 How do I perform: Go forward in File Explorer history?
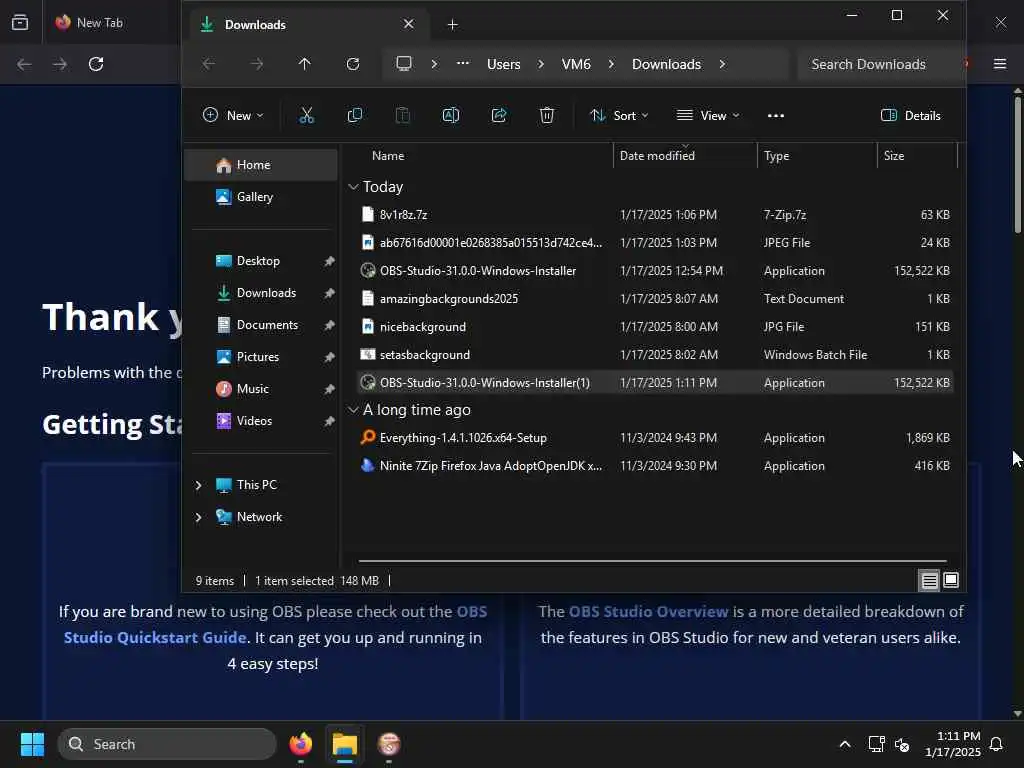[x=257, y=64]
